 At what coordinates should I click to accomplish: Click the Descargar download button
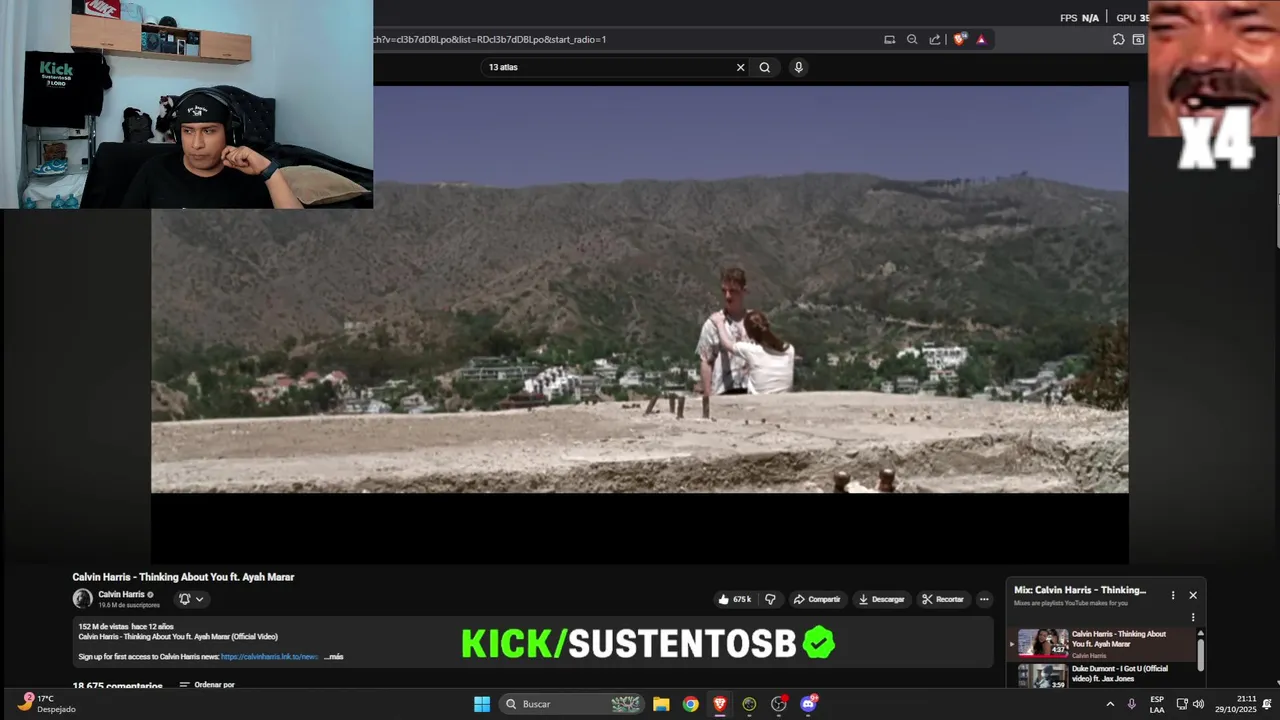[881, 599]
